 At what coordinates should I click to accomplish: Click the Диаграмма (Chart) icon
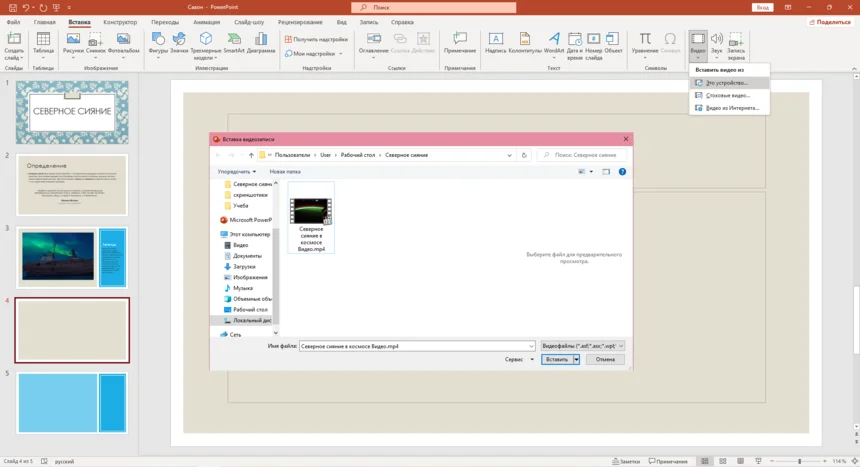point(260,42)
